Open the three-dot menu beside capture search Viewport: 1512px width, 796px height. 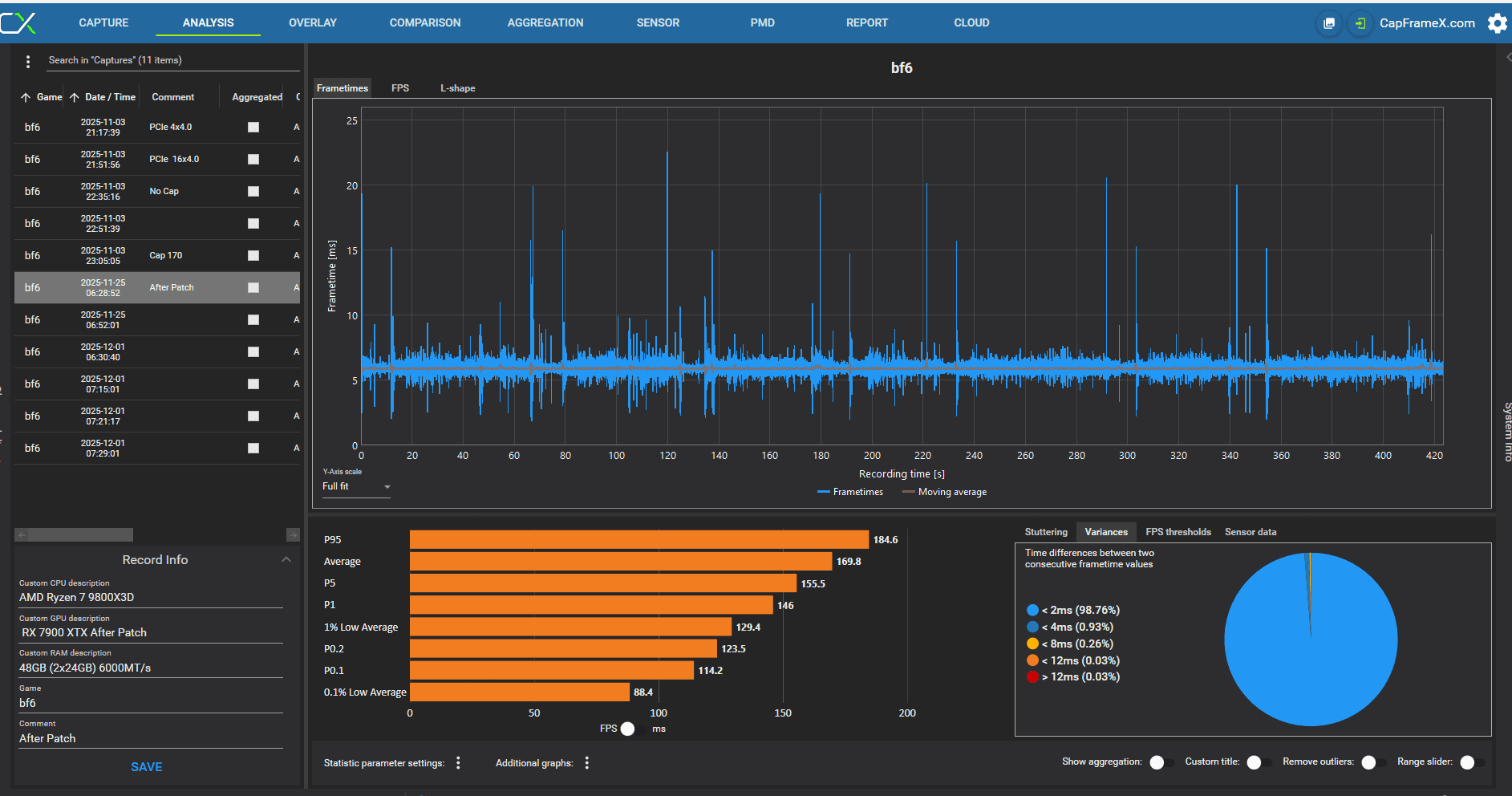[28, 61]
